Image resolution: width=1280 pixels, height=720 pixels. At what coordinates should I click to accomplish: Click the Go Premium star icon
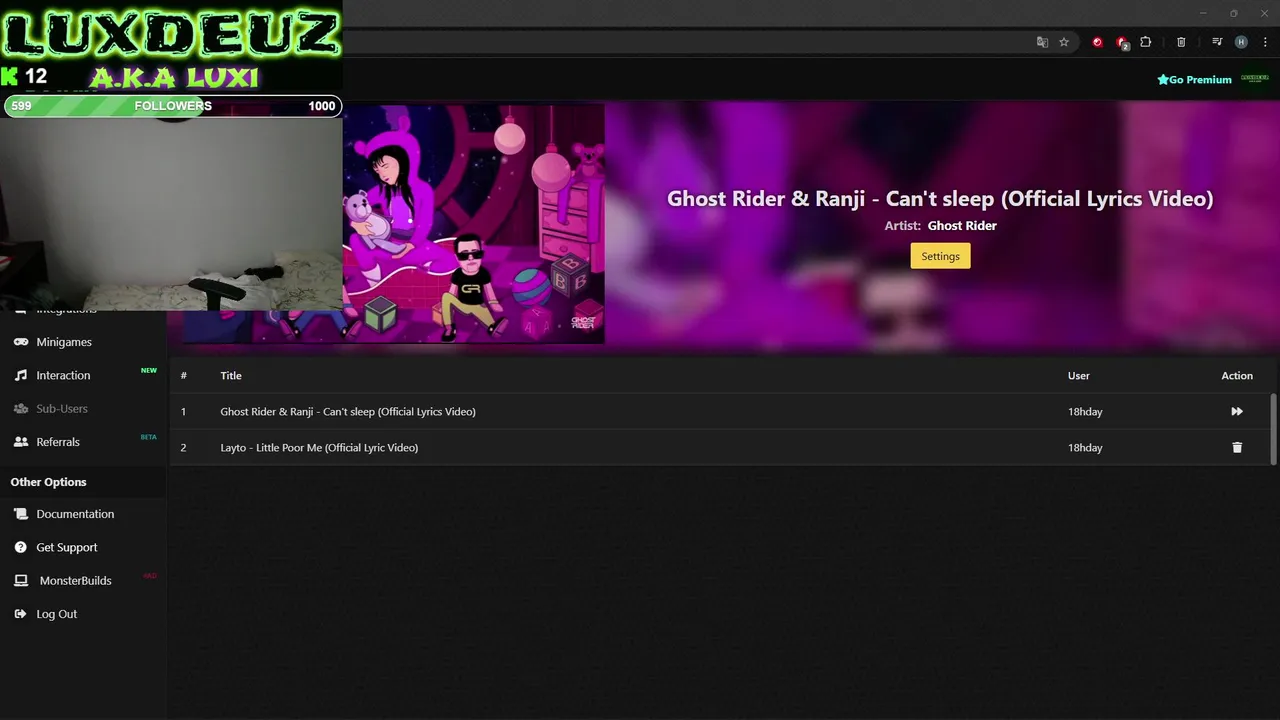pos(1163,79)
